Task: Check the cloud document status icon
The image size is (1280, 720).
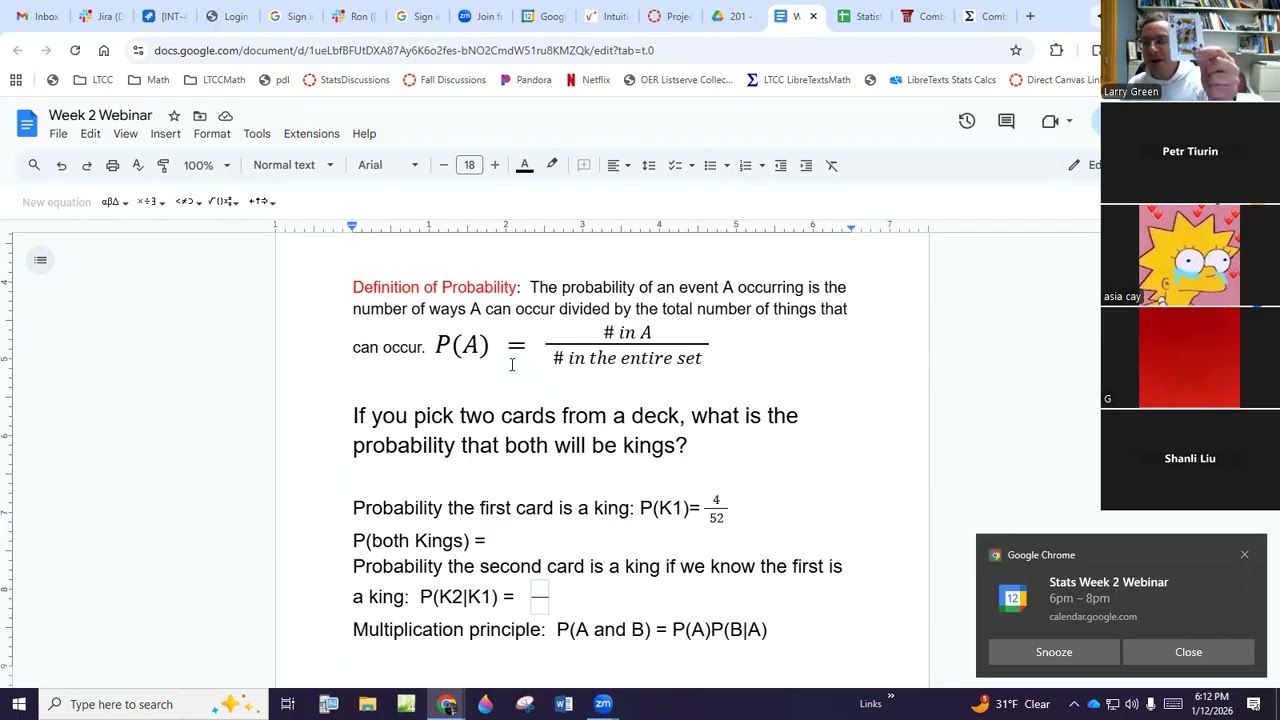Action: pyautogui.click(x=225, y=116)
